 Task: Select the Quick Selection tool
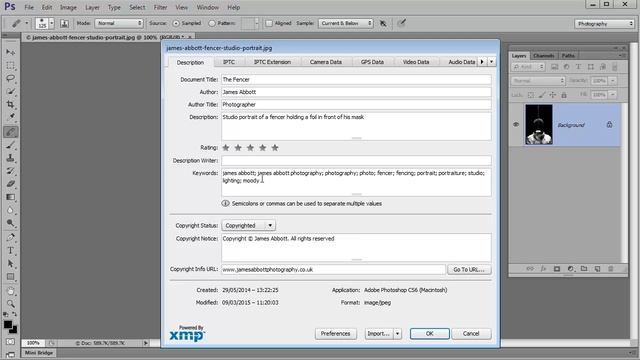(11, 91)
